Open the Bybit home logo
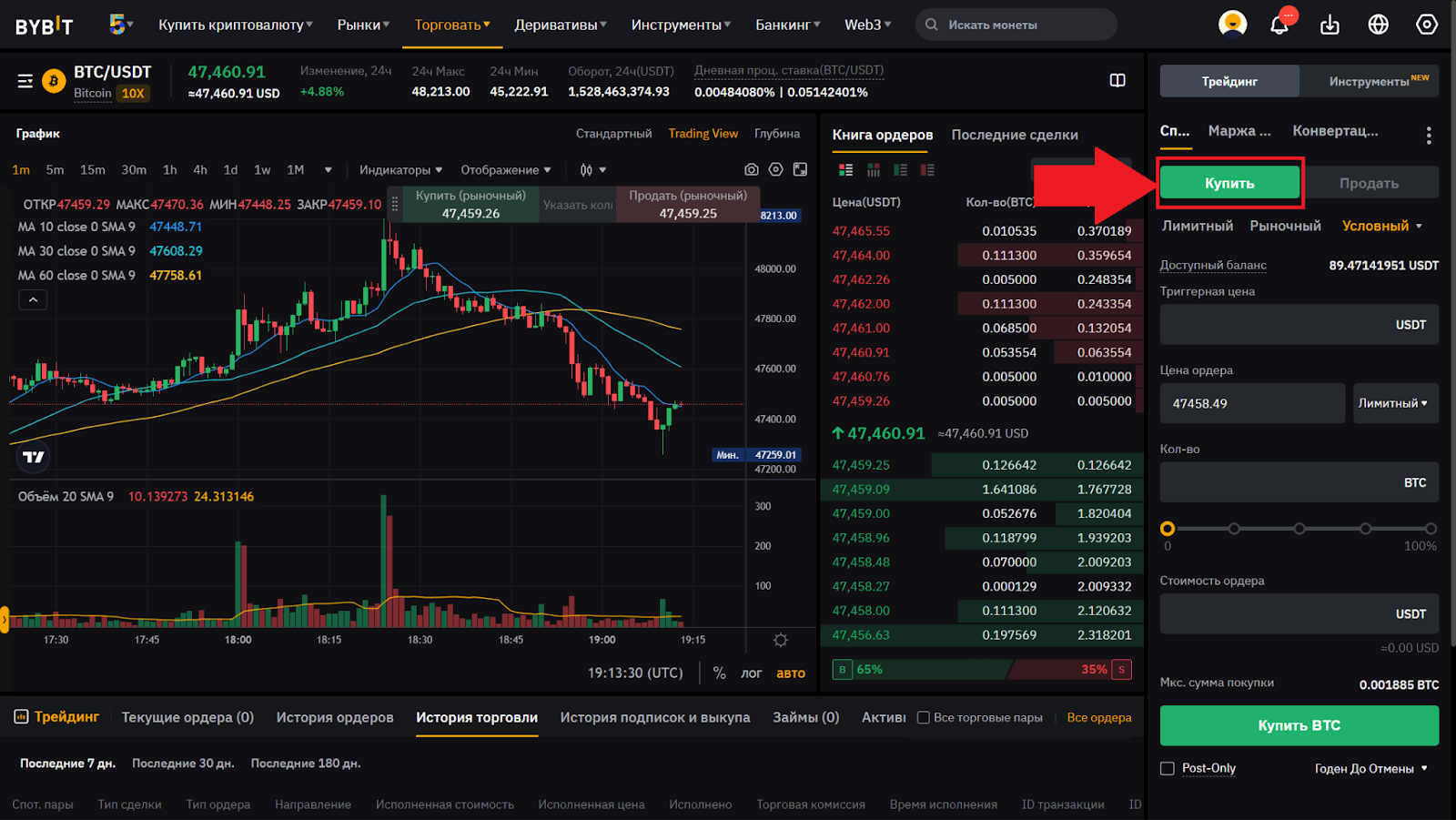Screen dimensions: 1456x820 click(44, 25)
